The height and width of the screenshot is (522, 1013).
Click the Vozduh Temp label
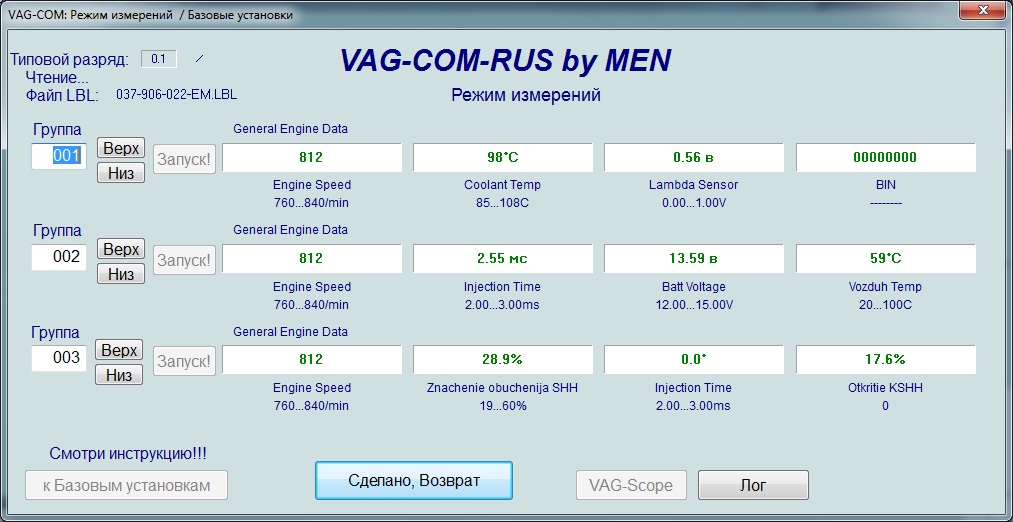(x=885, y=286)
